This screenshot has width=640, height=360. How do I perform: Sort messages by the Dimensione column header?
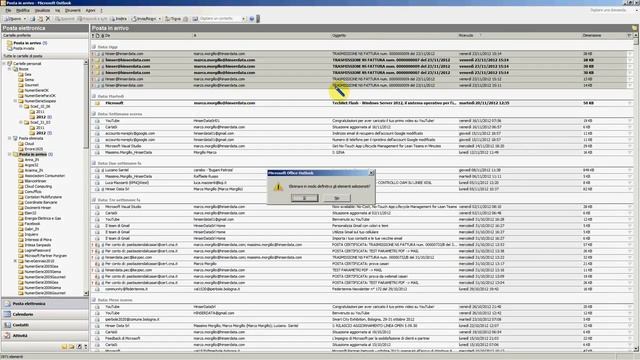[603, 36]
